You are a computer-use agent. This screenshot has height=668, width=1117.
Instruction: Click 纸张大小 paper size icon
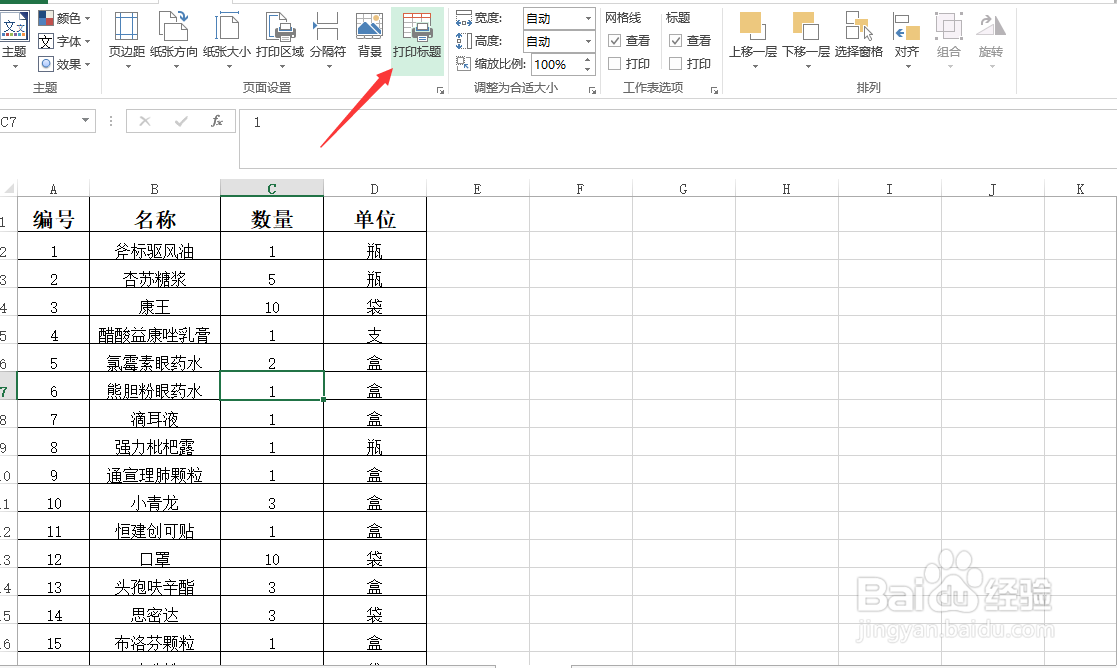coord(227,26)
